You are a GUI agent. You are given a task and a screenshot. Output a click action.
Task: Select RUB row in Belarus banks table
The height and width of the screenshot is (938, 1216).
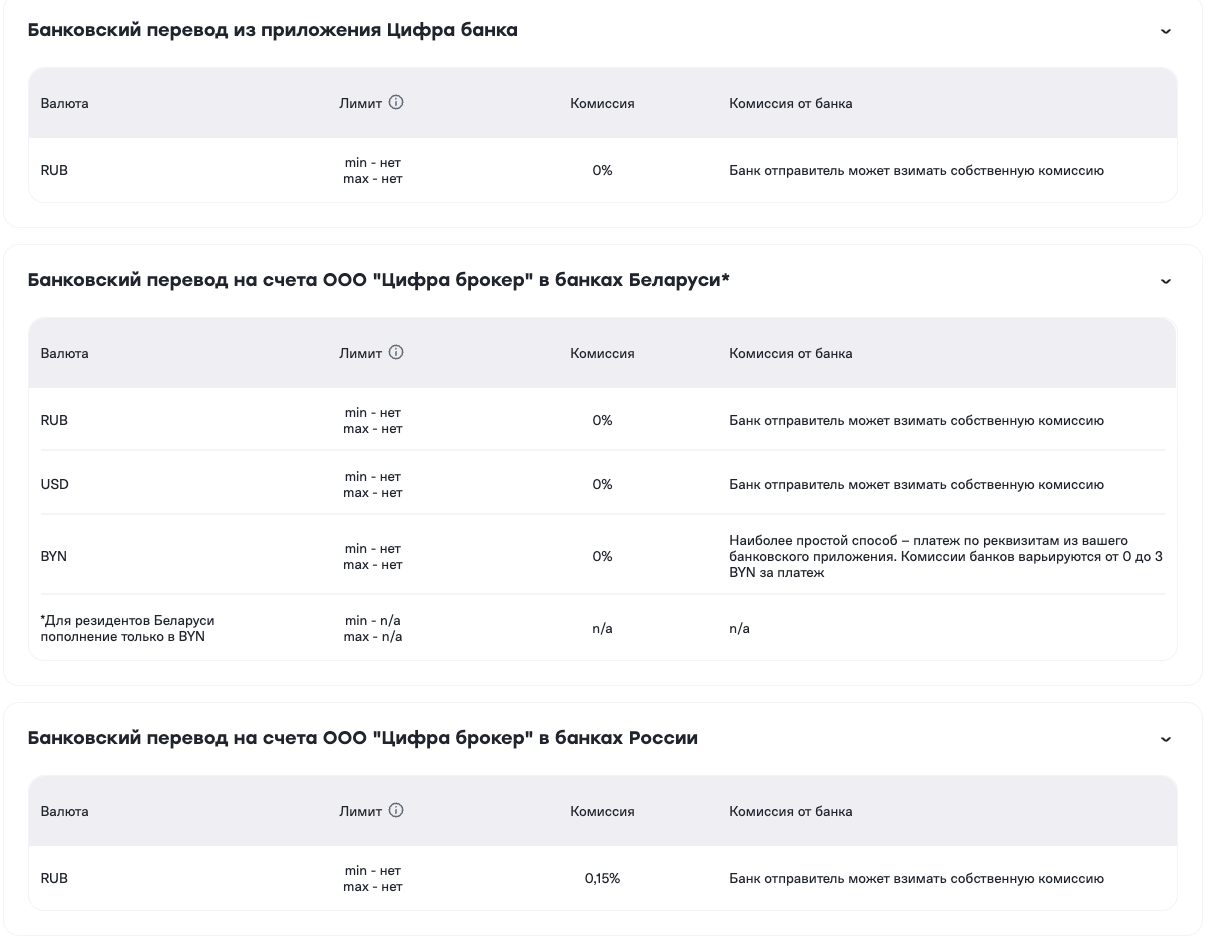pyautogui.click(x=54, y=421)
